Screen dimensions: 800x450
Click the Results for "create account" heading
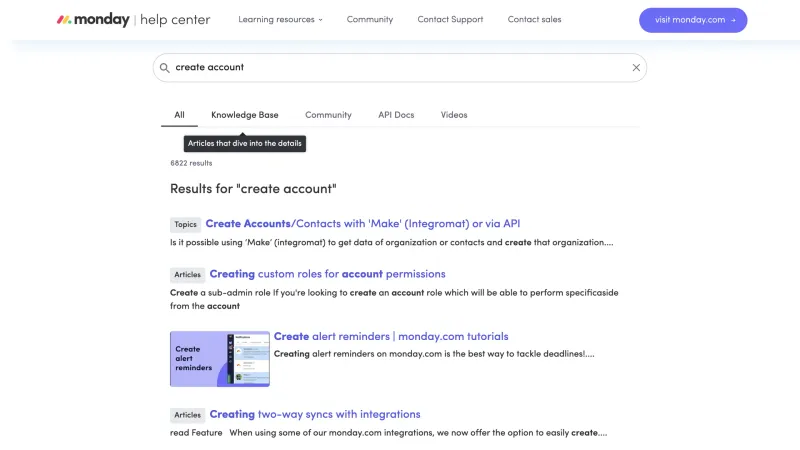pyautogui.click(x=253, y=189)
